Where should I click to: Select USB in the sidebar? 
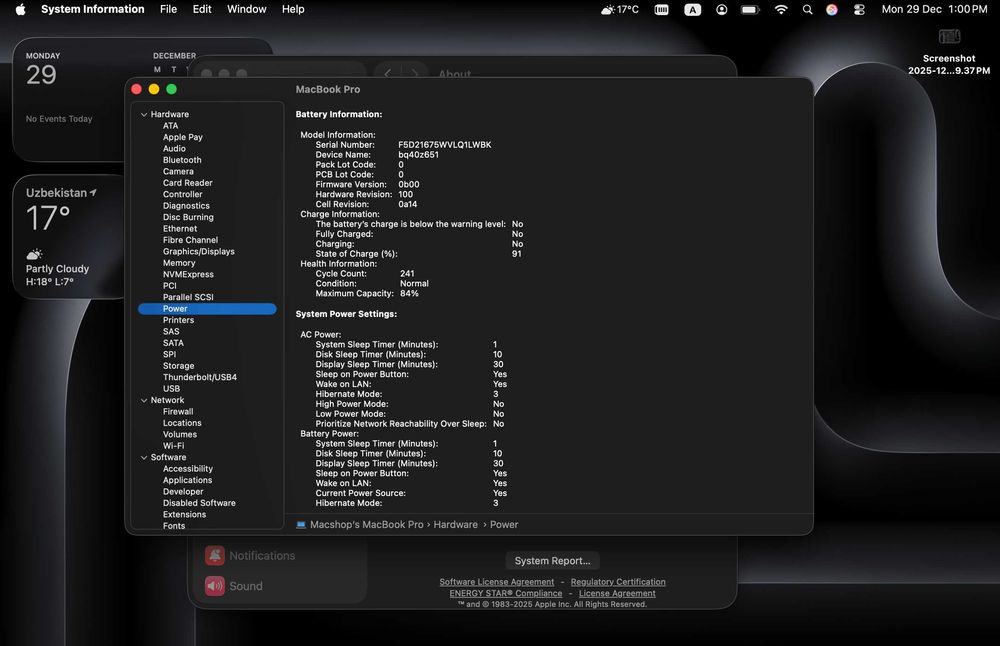coord(171,389)
